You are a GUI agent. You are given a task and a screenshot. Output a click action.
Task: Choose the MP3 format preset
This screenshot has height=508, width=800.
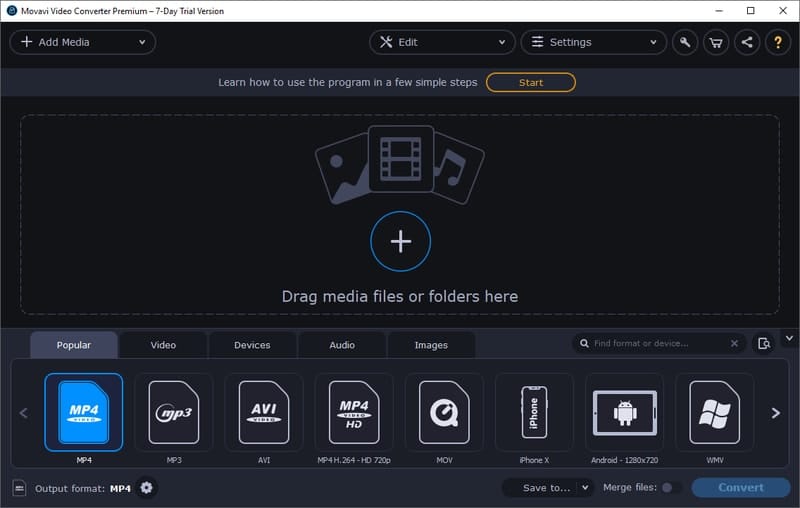click(173, 412)
